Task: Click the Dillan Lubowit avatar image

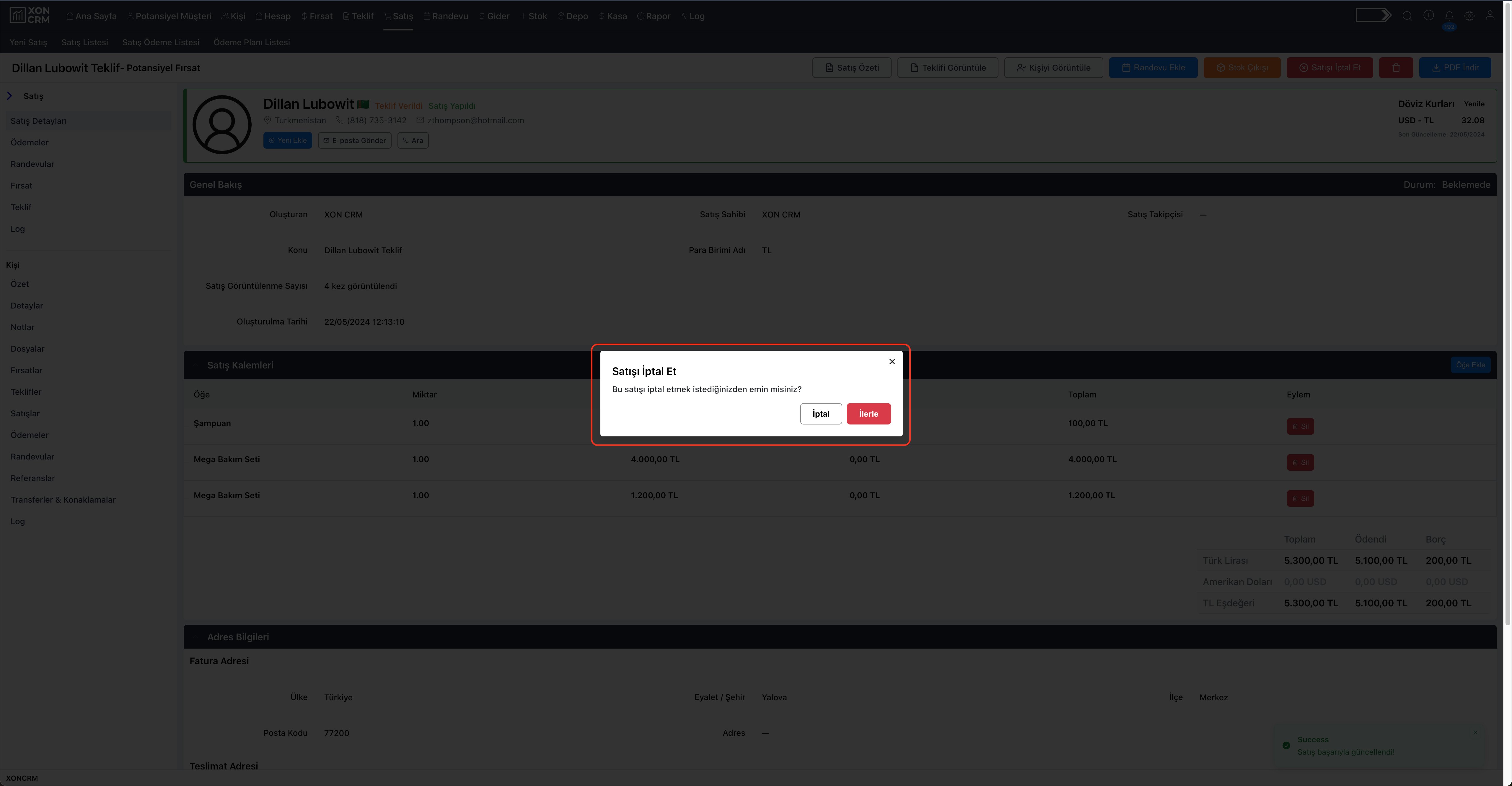Action: (x=222, y=124)
